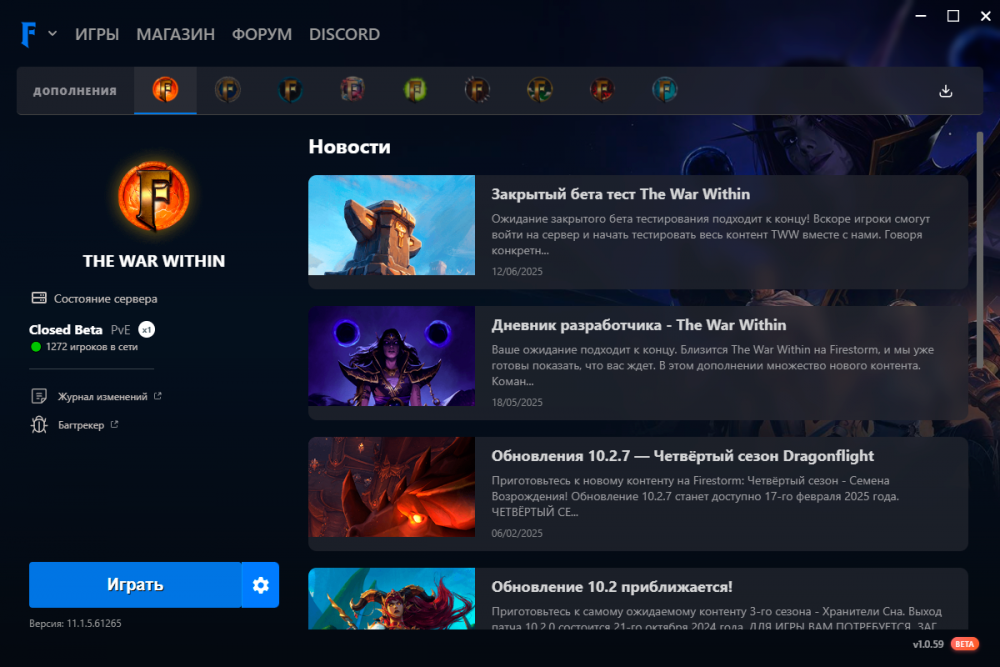Select the dark expansion icon with white spikes
The height and width of the screenshot is (667, 1000).
(x=477, y=90)
